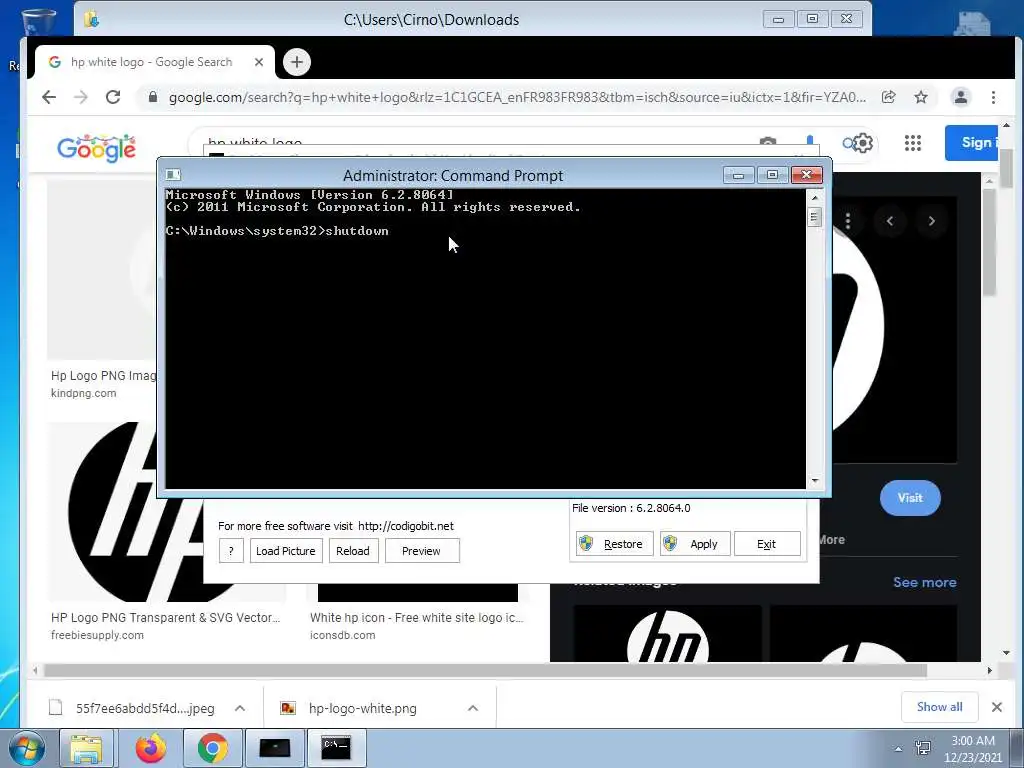Click the Reload button in logo changer

click(353, 551)
